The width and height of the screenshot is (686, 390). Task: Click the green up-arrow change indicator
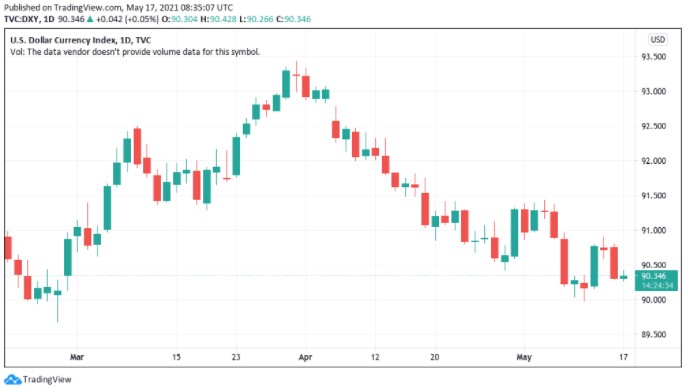pos(90,19)
